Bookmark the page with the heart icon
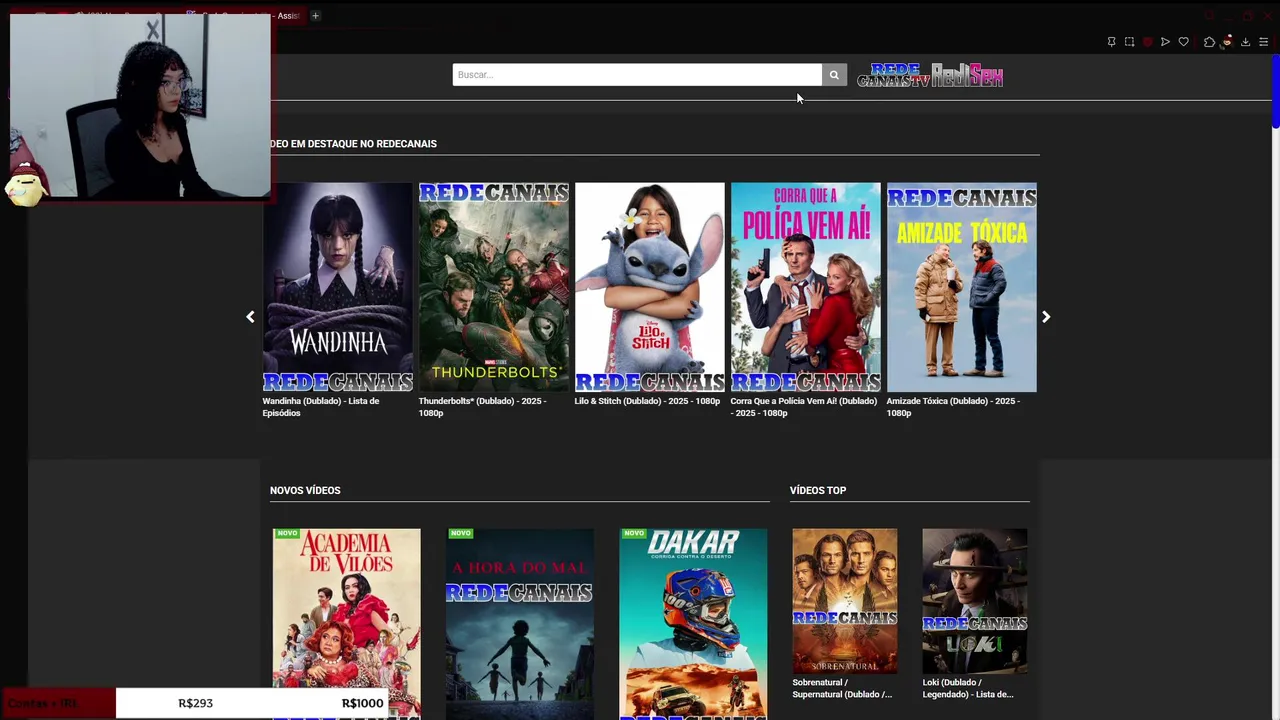Viewport: 1280px width, 720px height. click(x=1183, y=42)
